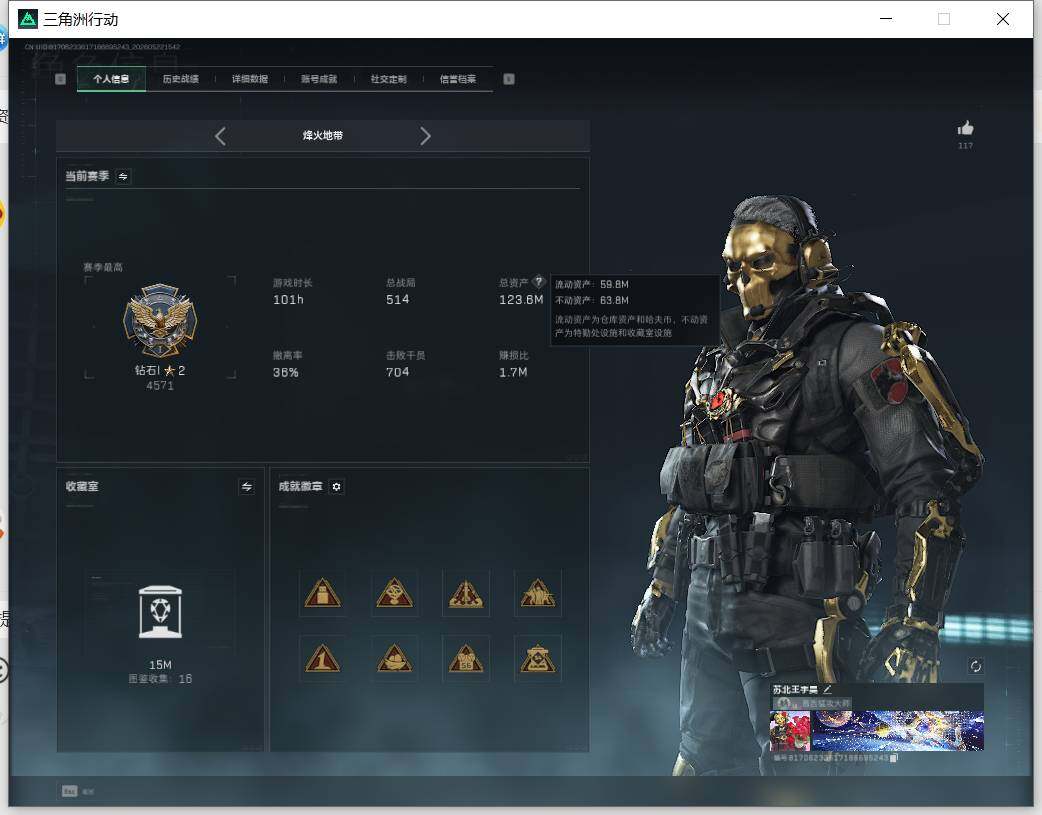Select third achievement badge in bottom row
Screen dimensions: 1042x815
(x=466, y=659)
